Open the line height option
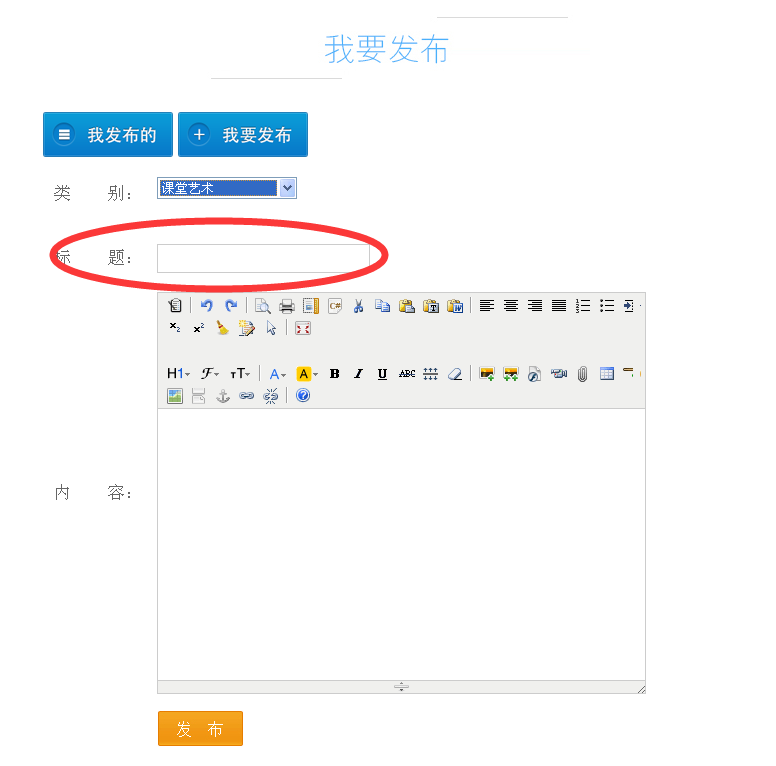This screenshot has height=766, width=776. coord(431,374)
